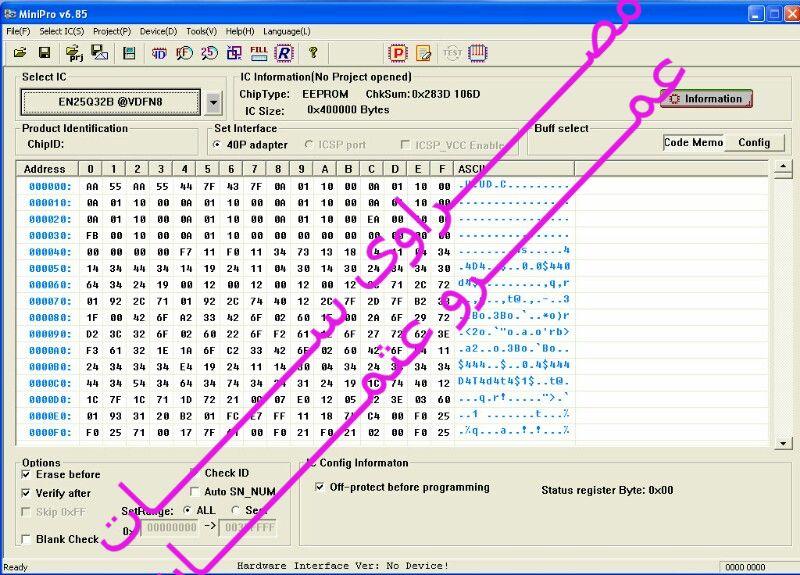
Task: Select the ICSP port radio button
Action: pyautogui.click(x=309, y=145)
